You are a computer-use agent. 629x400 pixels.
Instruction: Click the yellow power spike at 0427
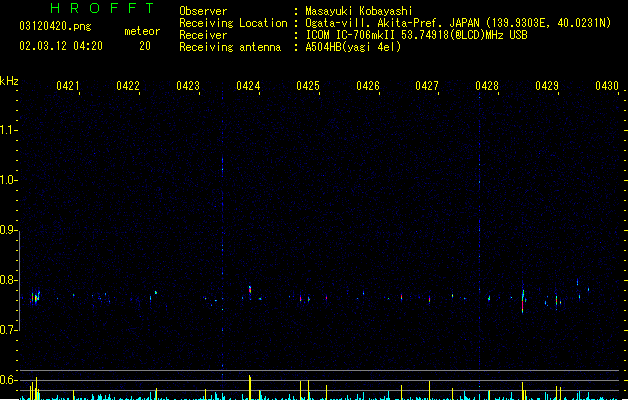coord(429,390)
